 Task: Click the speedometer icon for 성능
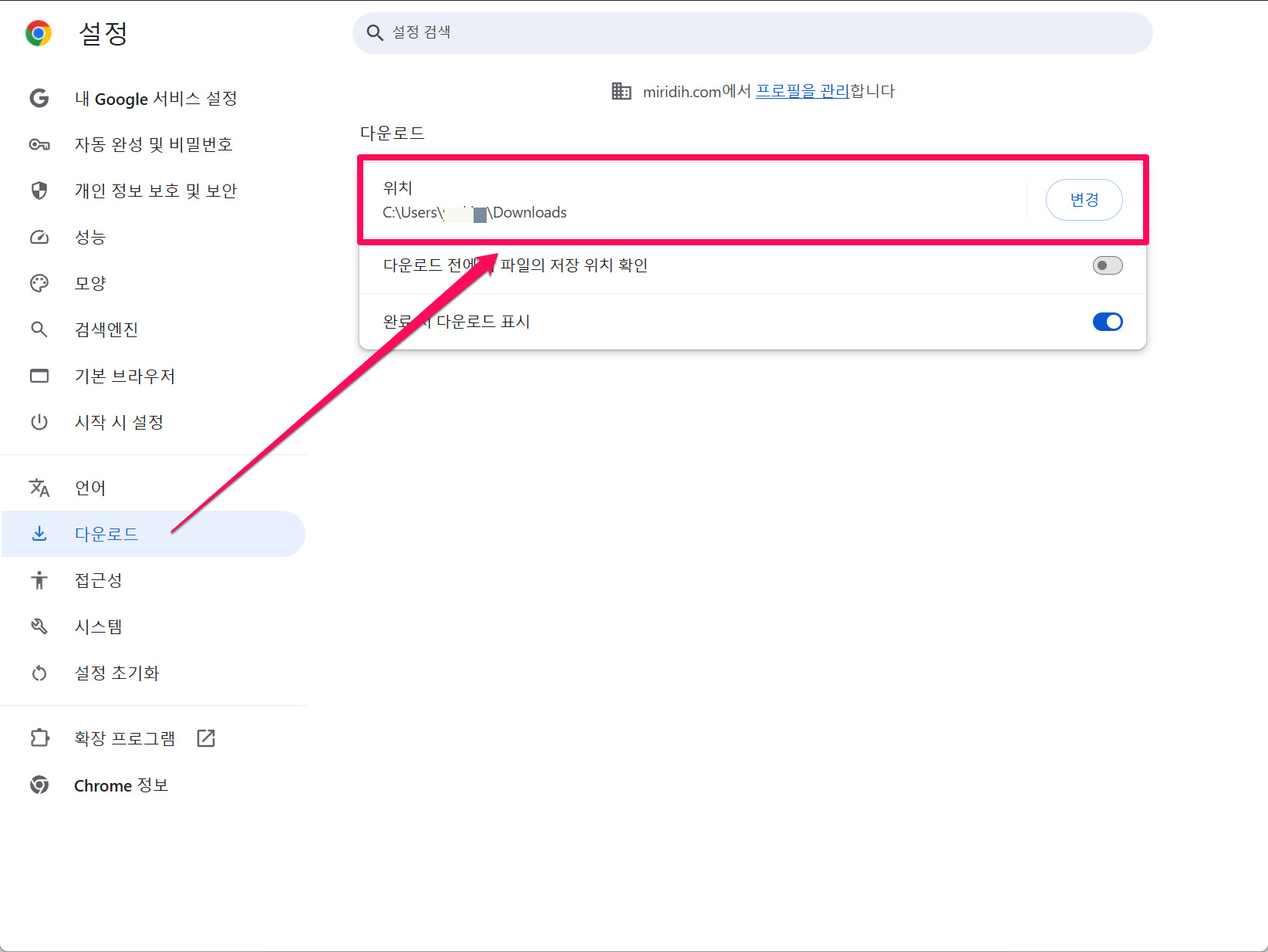click(x=39, y=237)
